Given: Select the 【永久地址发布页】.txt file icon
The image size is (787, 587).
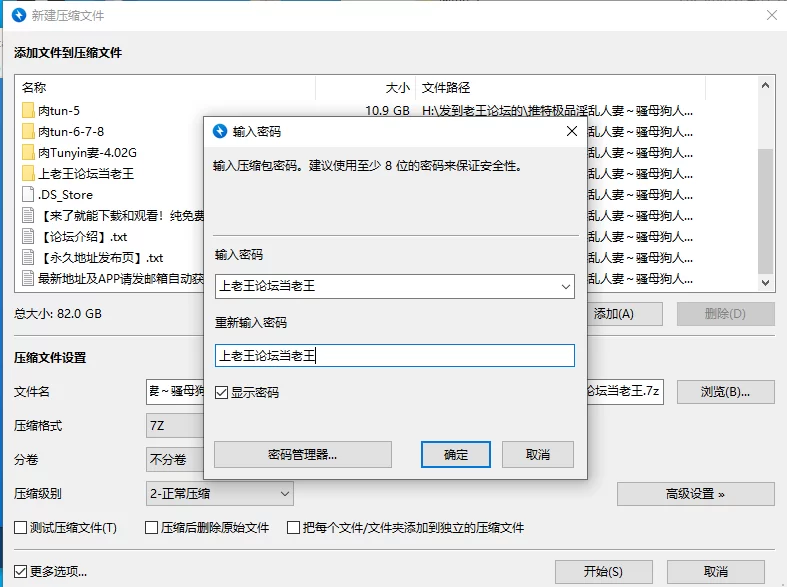Looking at the screenshot, I should click(28, 257).
